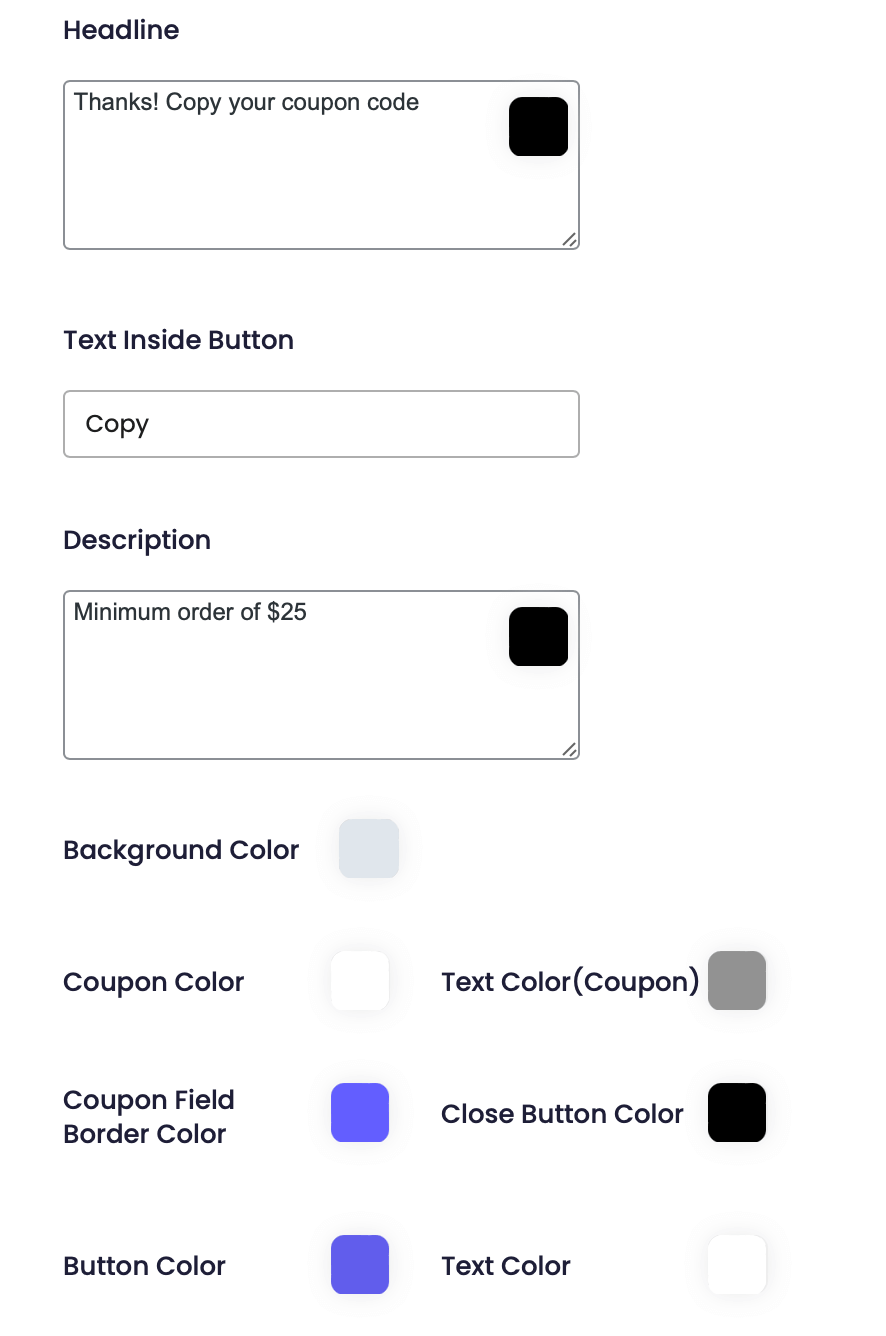Open the Headline text color swatch
The height and width of the screenshot is (1336, 886).
(538, 126)
